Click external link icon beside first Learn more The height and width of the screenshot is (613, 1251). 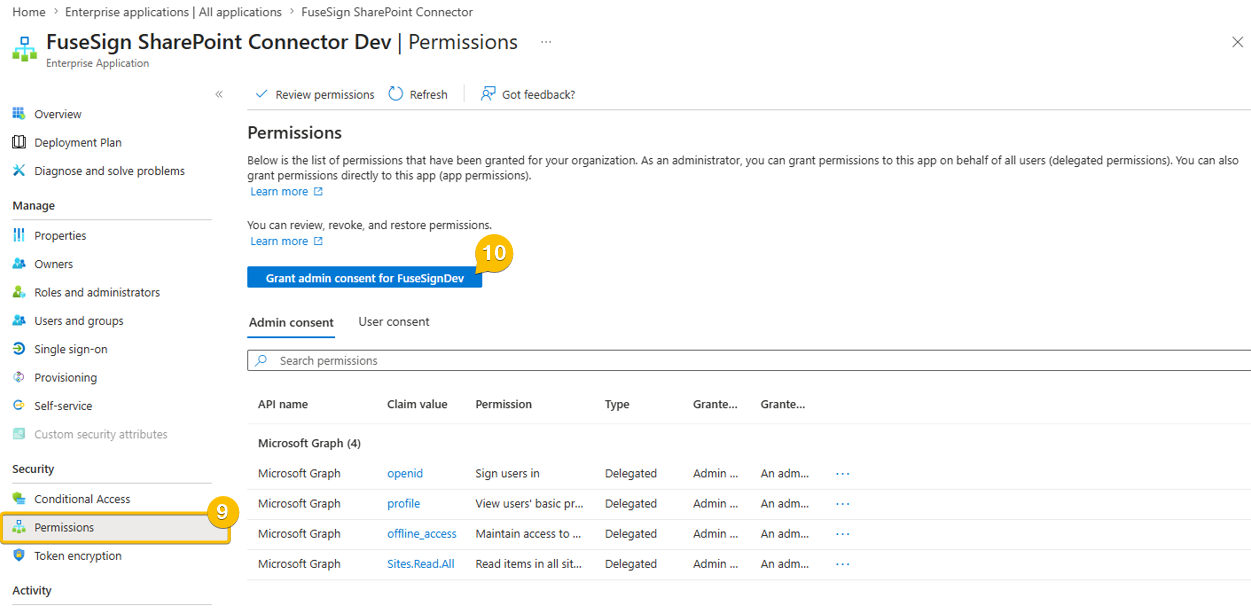point(318,192)
